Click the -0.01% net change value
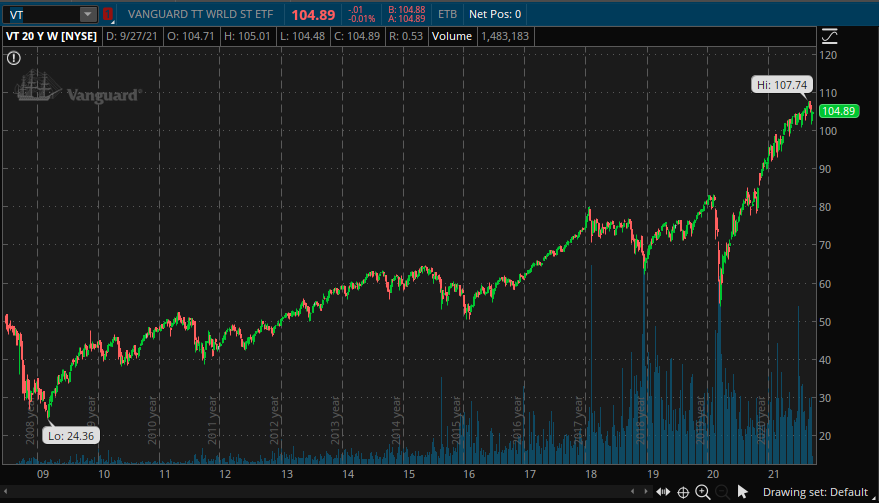 click(362, 19)
